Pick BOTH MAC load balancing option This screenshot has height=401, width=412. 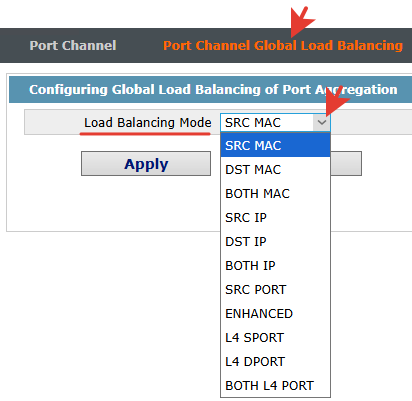point(275,193)
